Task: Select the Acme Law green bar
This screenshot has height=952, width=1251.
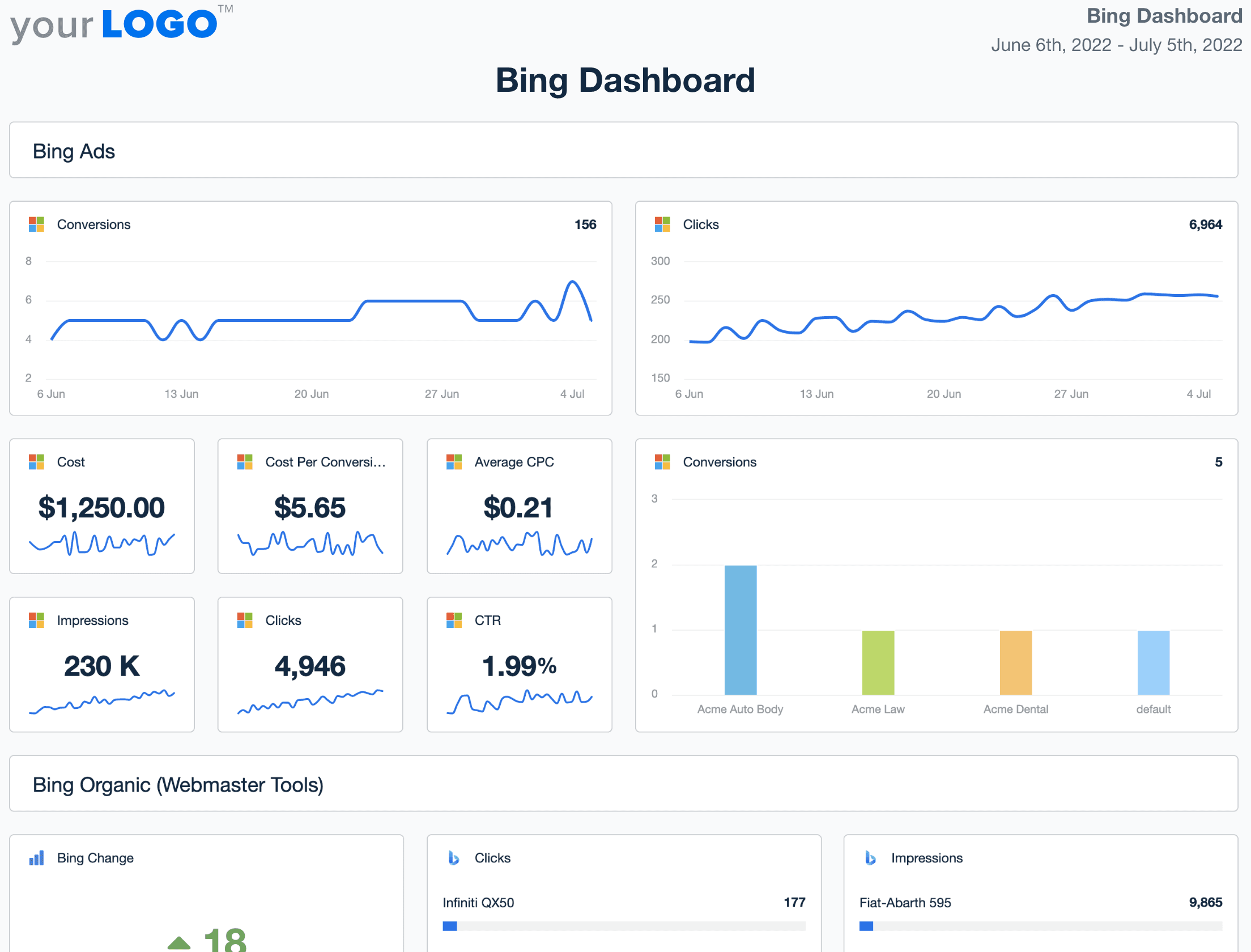Action: tap(878, 663)
